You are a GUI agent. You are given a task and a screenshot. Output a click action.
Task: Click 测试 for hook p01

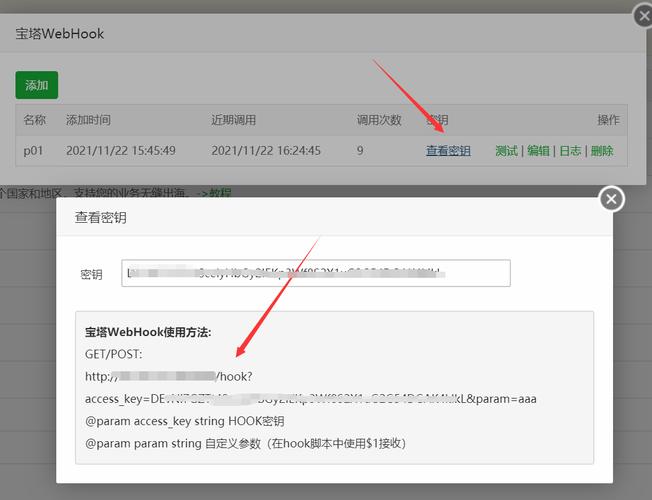(506, 151)
